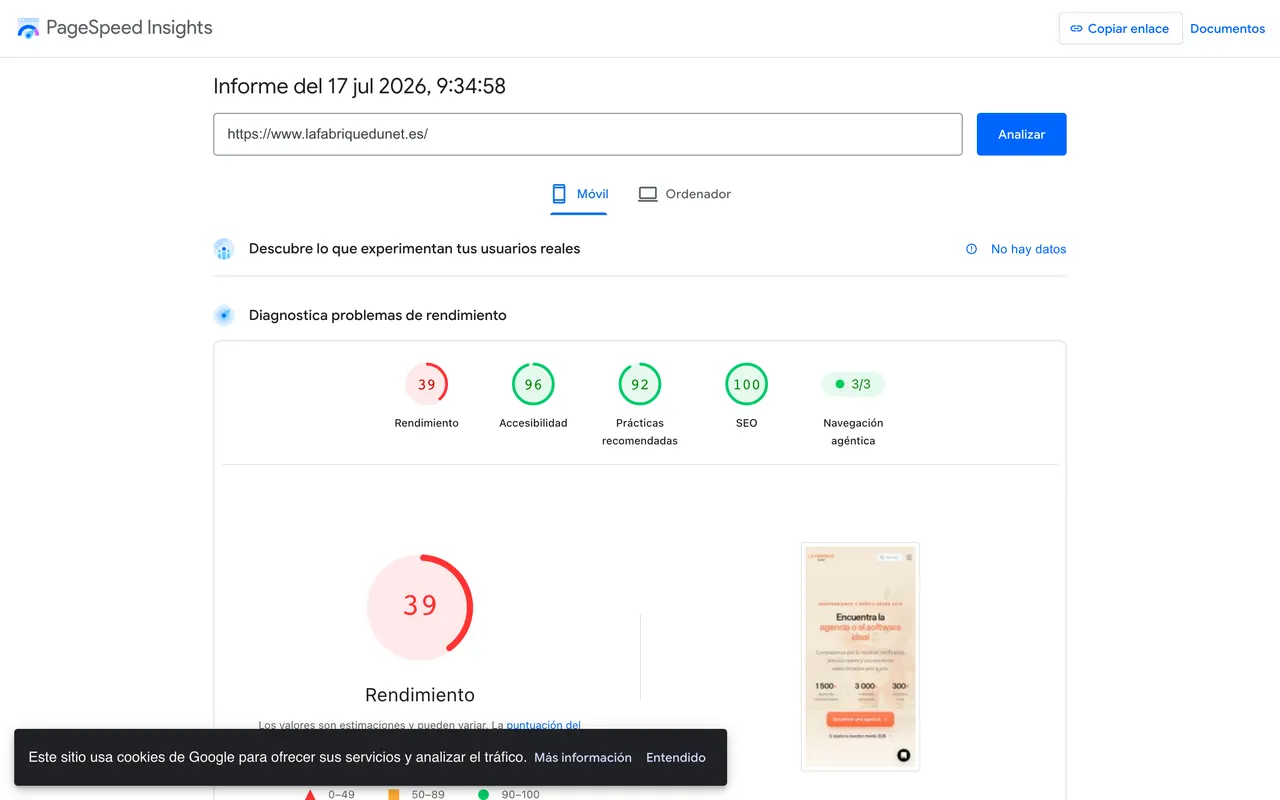Click the Rendimiento label under gauge 39

pos(427,423)
